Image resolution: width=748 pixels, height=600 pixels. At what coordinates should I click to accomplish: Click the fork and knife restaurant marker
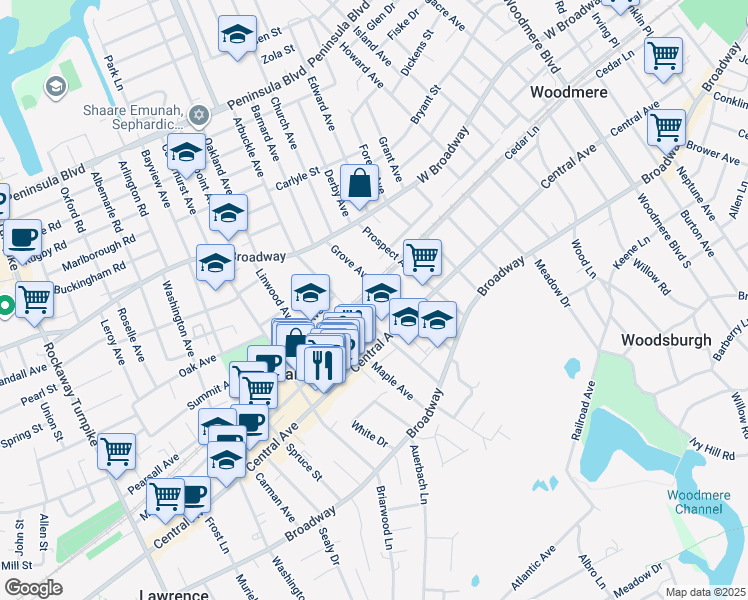(x=322, y=363)
